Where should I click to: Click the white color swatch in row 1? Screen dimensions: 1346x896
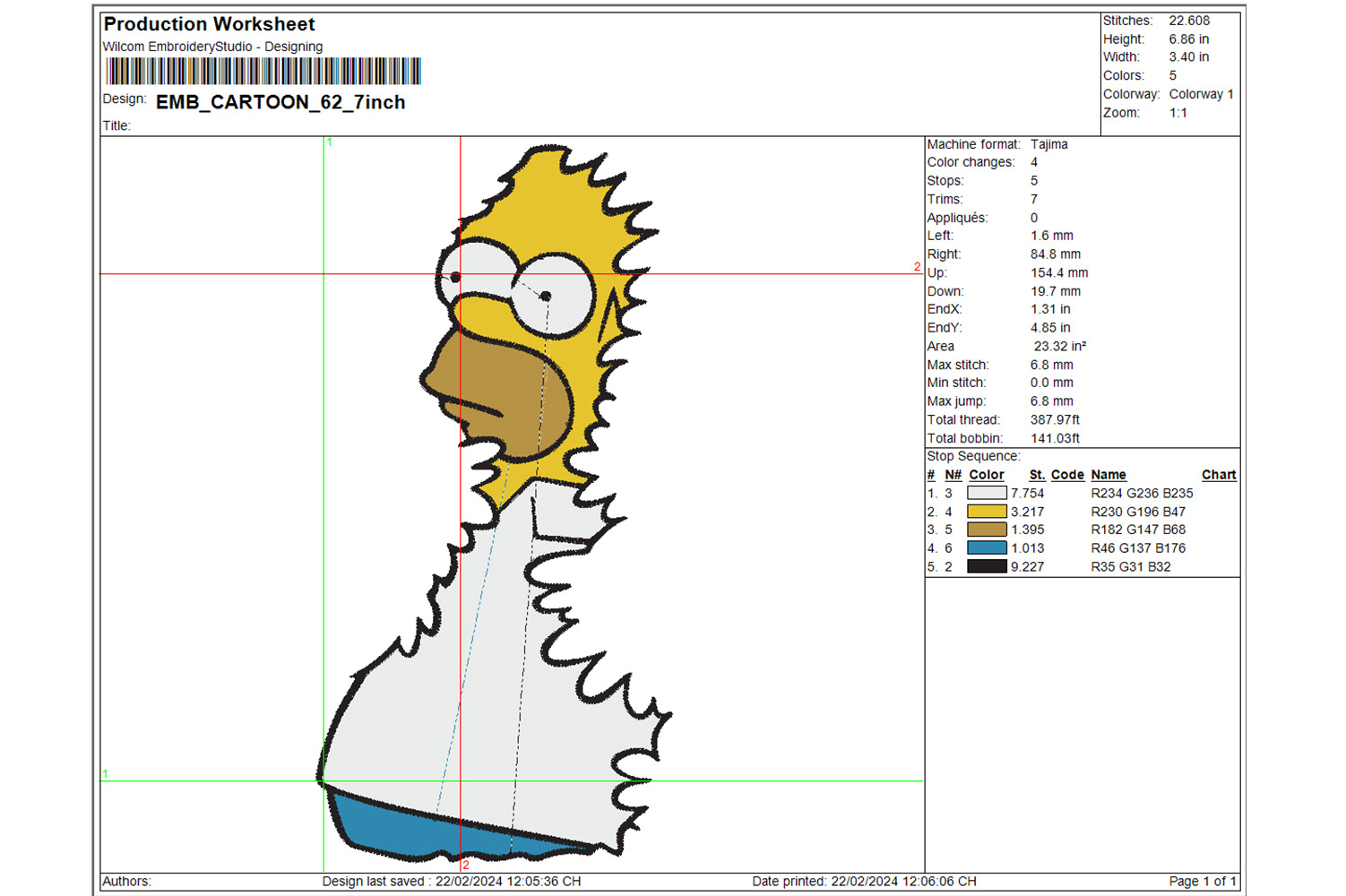tap(987, 493)
